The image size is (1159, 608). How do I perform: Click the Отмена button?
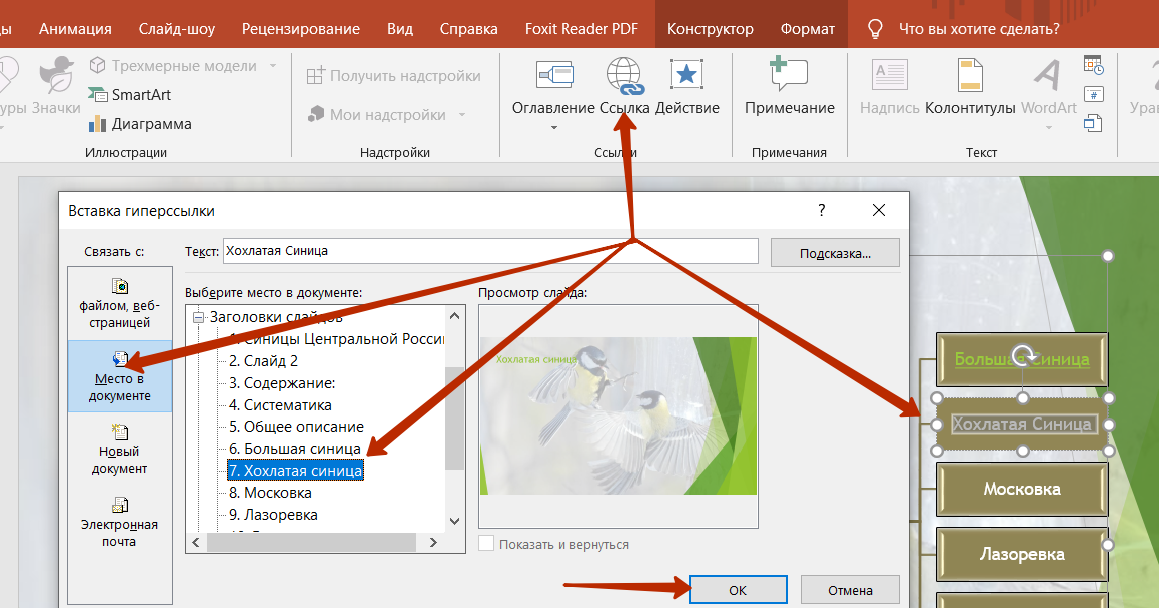point(850,590)
